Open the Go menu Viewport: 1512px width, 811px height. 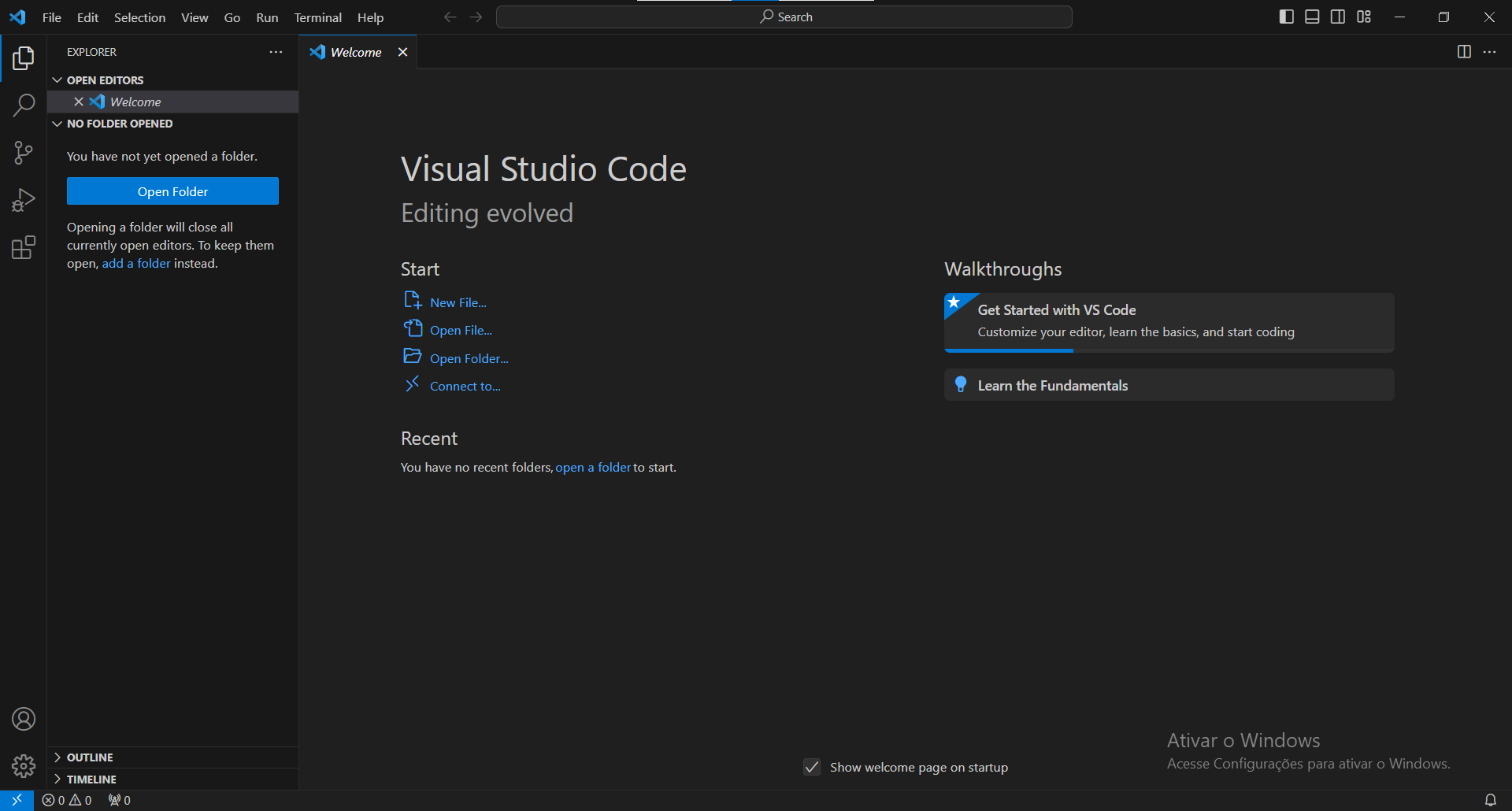(x=232, y=17)
